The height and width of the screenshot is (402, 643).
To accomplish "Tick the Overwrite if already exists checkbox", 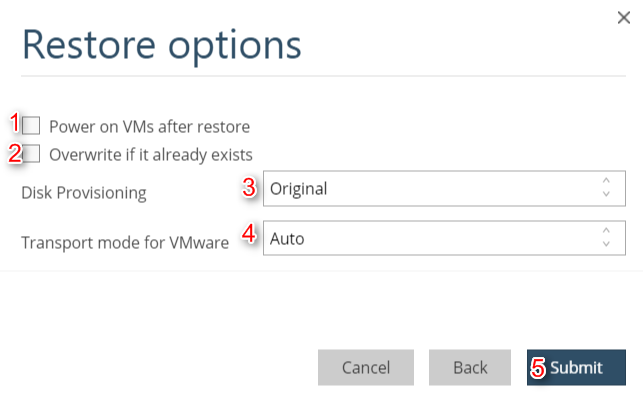I will coord(32,154).
